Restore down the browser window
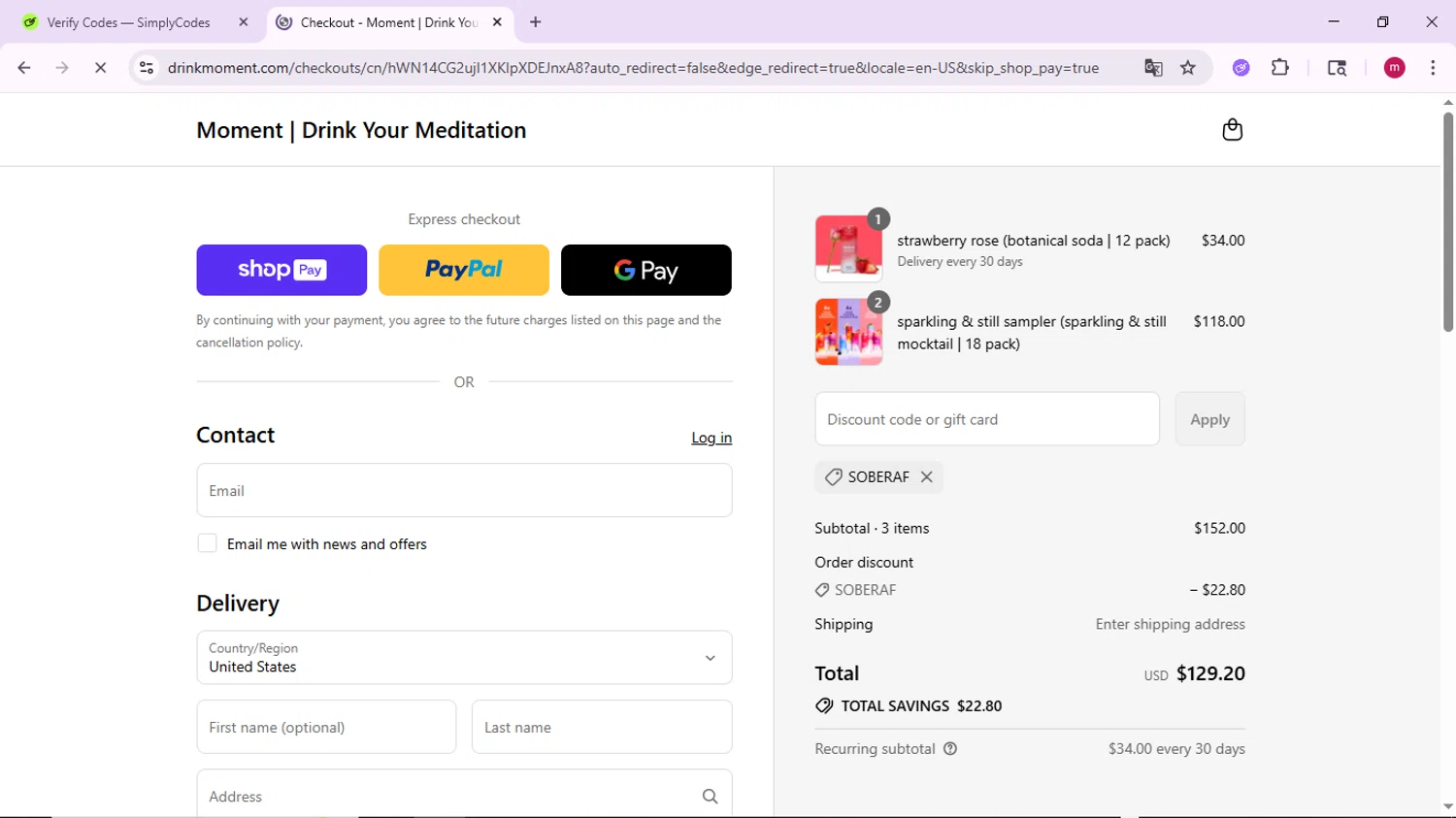This screenshot has width=1456, height=818. click(x=1382, y=21)
